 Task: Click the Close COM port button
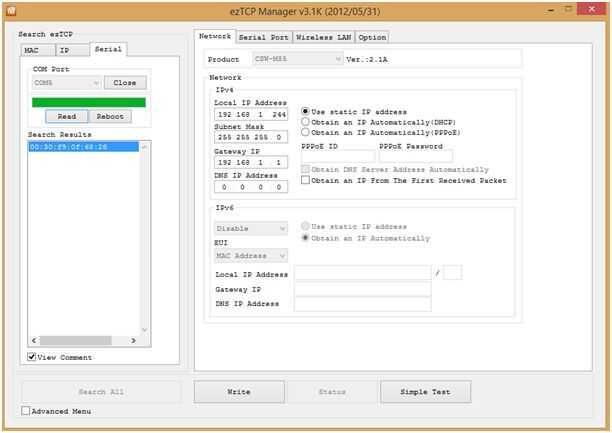pyautogui.click(x=125, y=83)
